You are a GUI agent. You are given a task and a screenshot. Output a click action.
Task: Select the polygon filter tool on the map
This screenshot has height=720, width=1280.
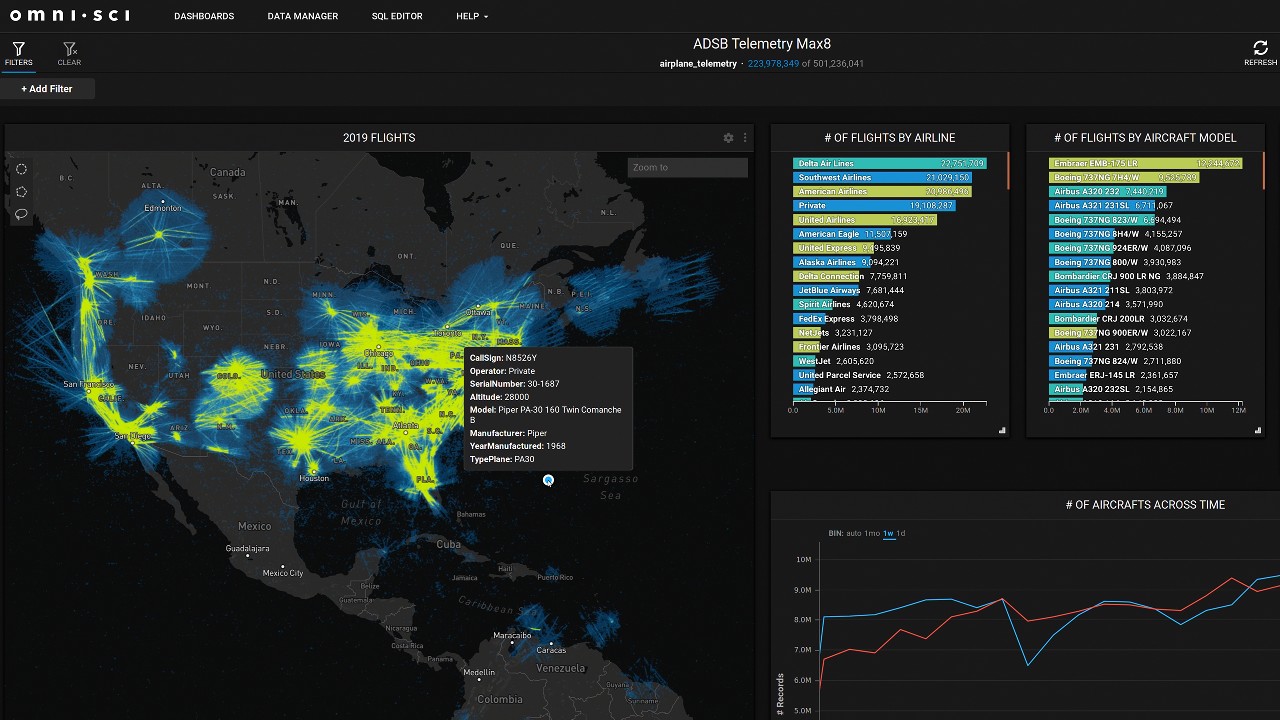(21, 192)
